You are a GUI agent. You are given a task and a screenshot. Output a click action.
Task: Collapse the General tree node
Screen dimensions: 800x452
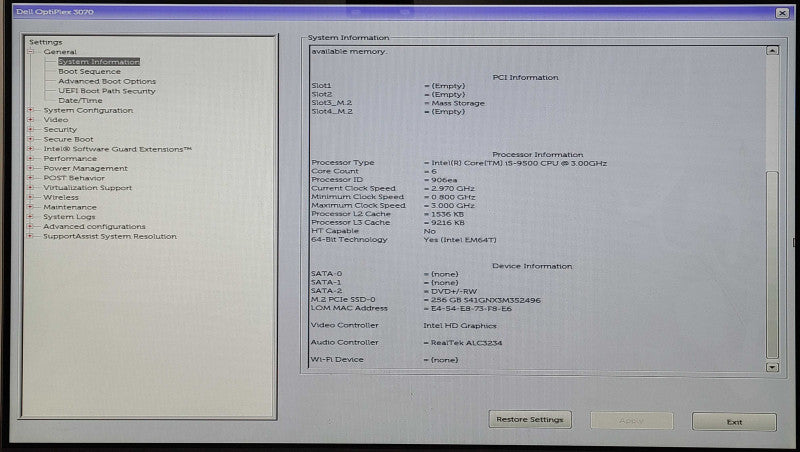coord(31,52)
